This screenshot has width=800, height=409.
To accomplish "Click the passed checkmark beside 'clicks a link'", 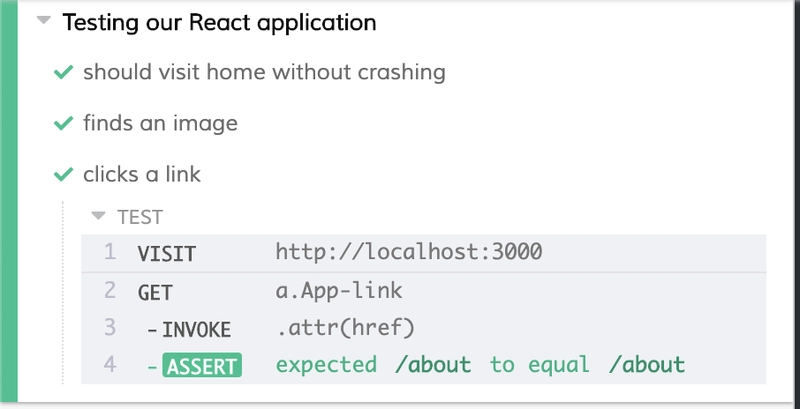I will pyautogui.click(x=64, y=175).
